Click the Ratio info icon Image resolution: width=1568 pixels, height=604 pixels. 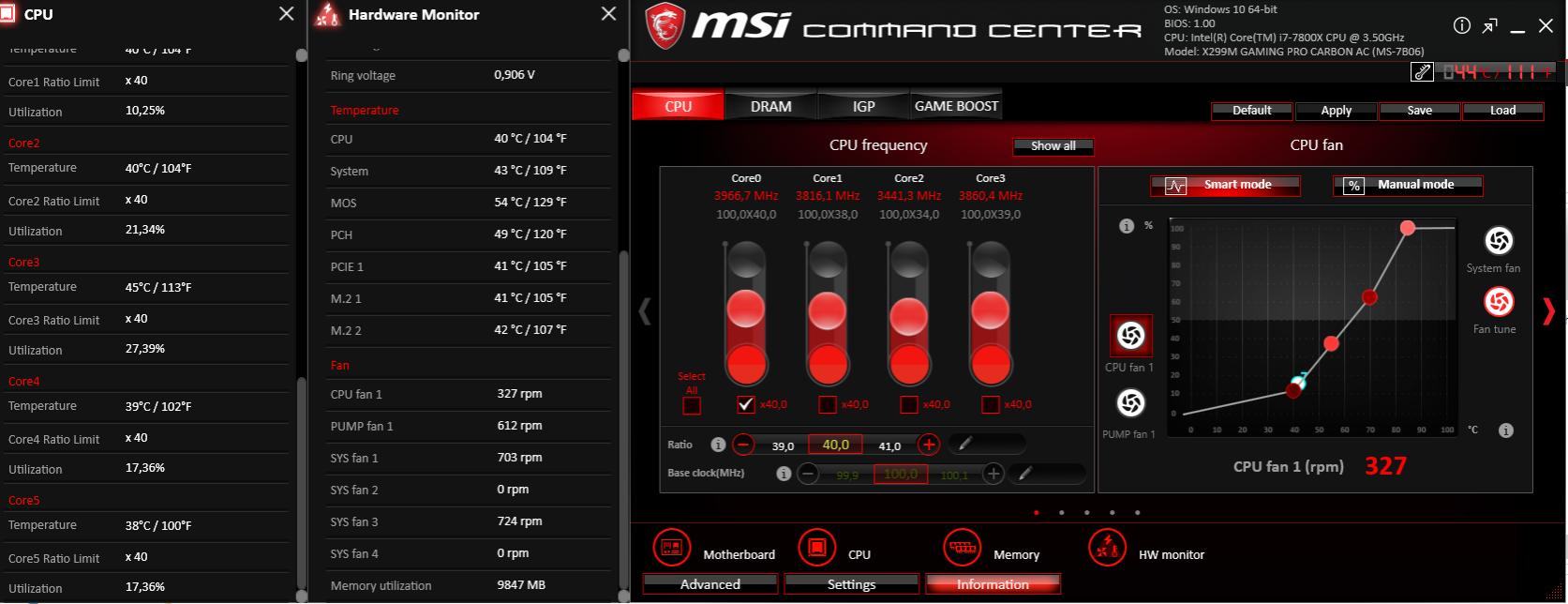point(718,445)
